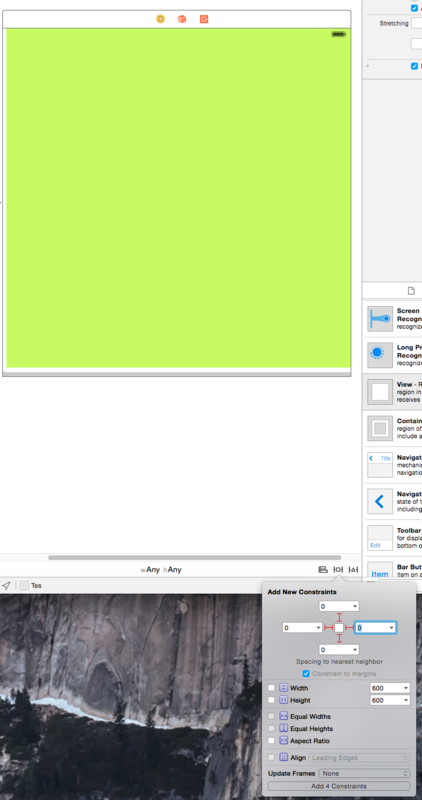Click the purple Width constraint icon

(x=284, y=688)
